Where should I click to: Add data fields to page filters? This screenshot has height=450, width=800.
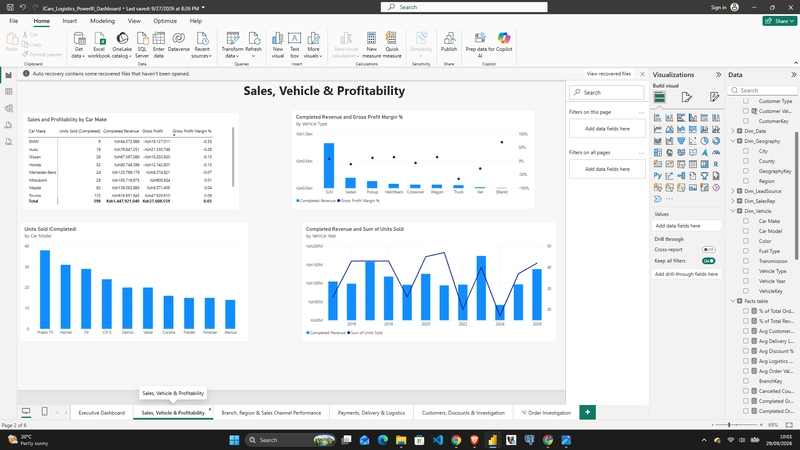tap(607, 129)
